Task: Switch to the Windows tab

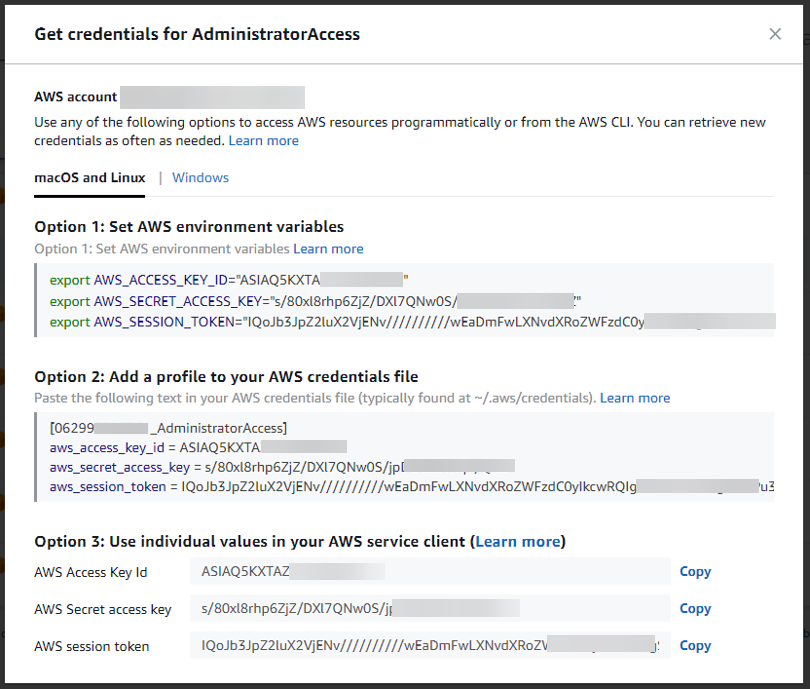Action: pyautogui.click(x=200, y=178)
